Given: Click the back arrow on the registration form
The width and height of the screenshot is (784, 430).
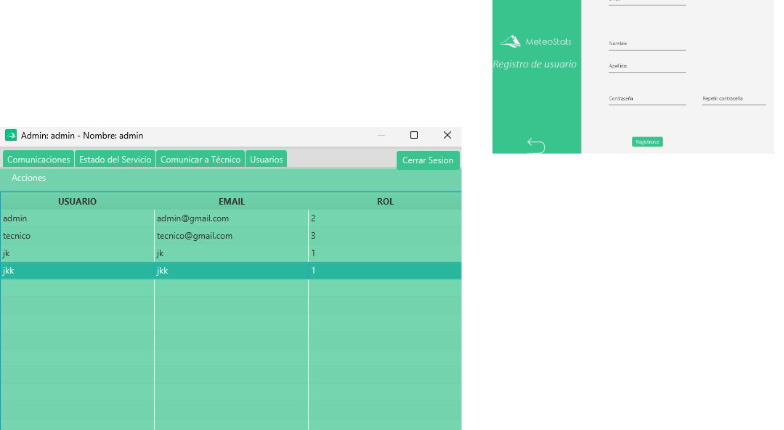Looking at the screenshot, I should pyautogui.click(x=536, y=145).
